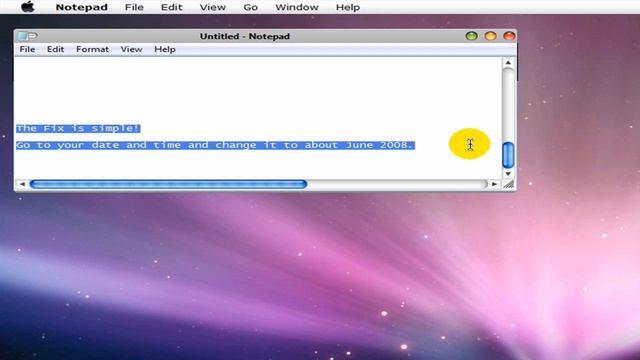Click the vertical scrollbar up arrow
640x360 pixels.
pos(508,63)
